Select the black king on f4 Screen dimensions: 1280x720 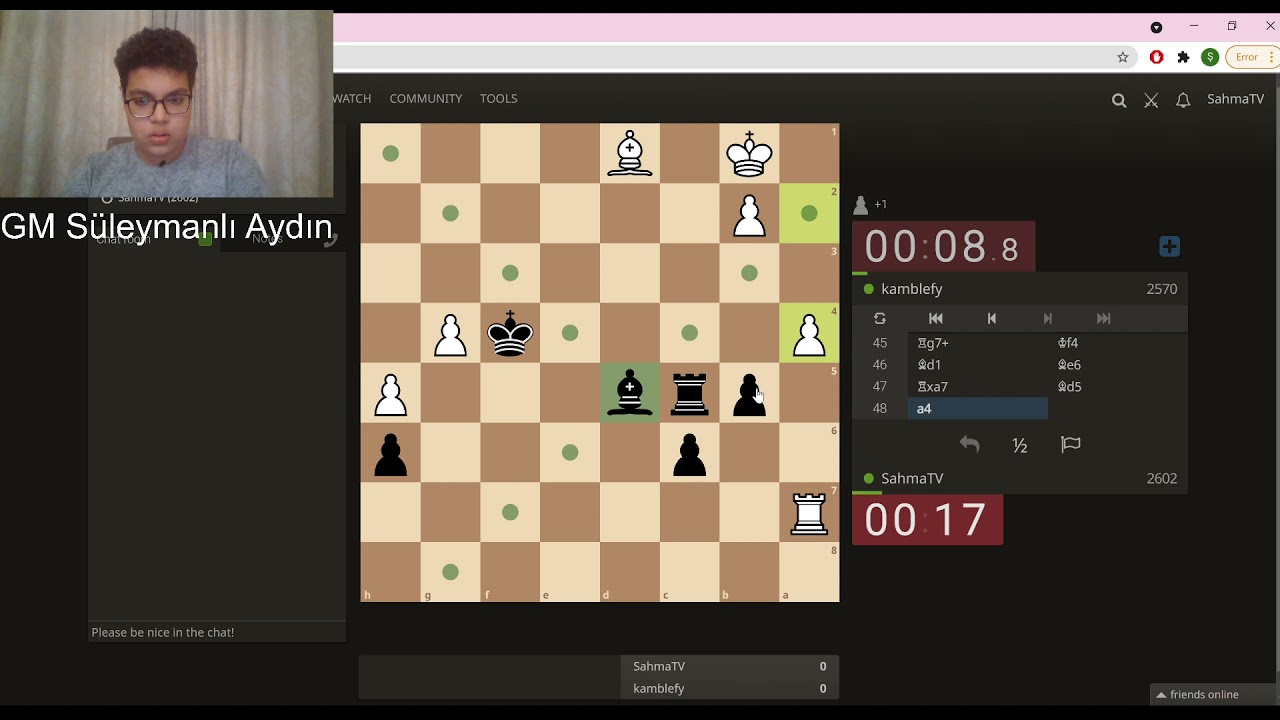point(510,333)
